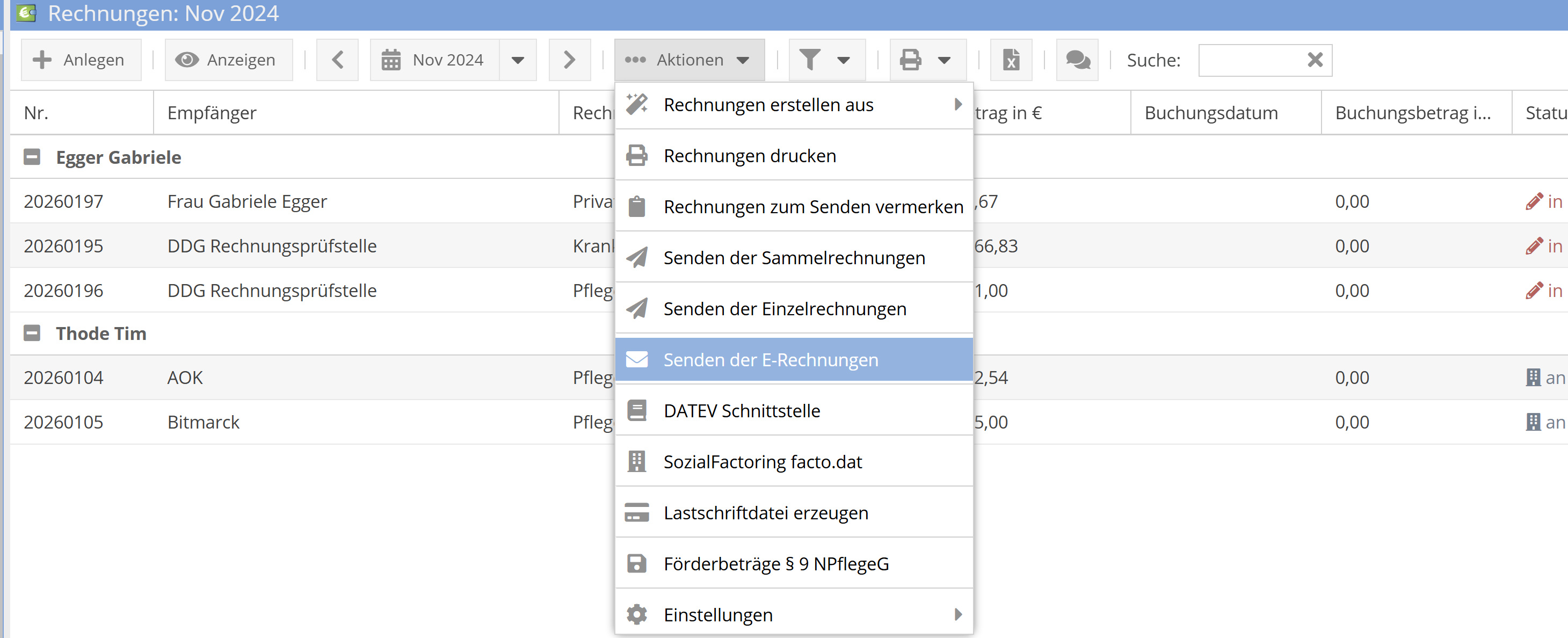Collapse the Thode Tim group
This screenshot has height=638, width=1568.
click(x=32, y=333)
